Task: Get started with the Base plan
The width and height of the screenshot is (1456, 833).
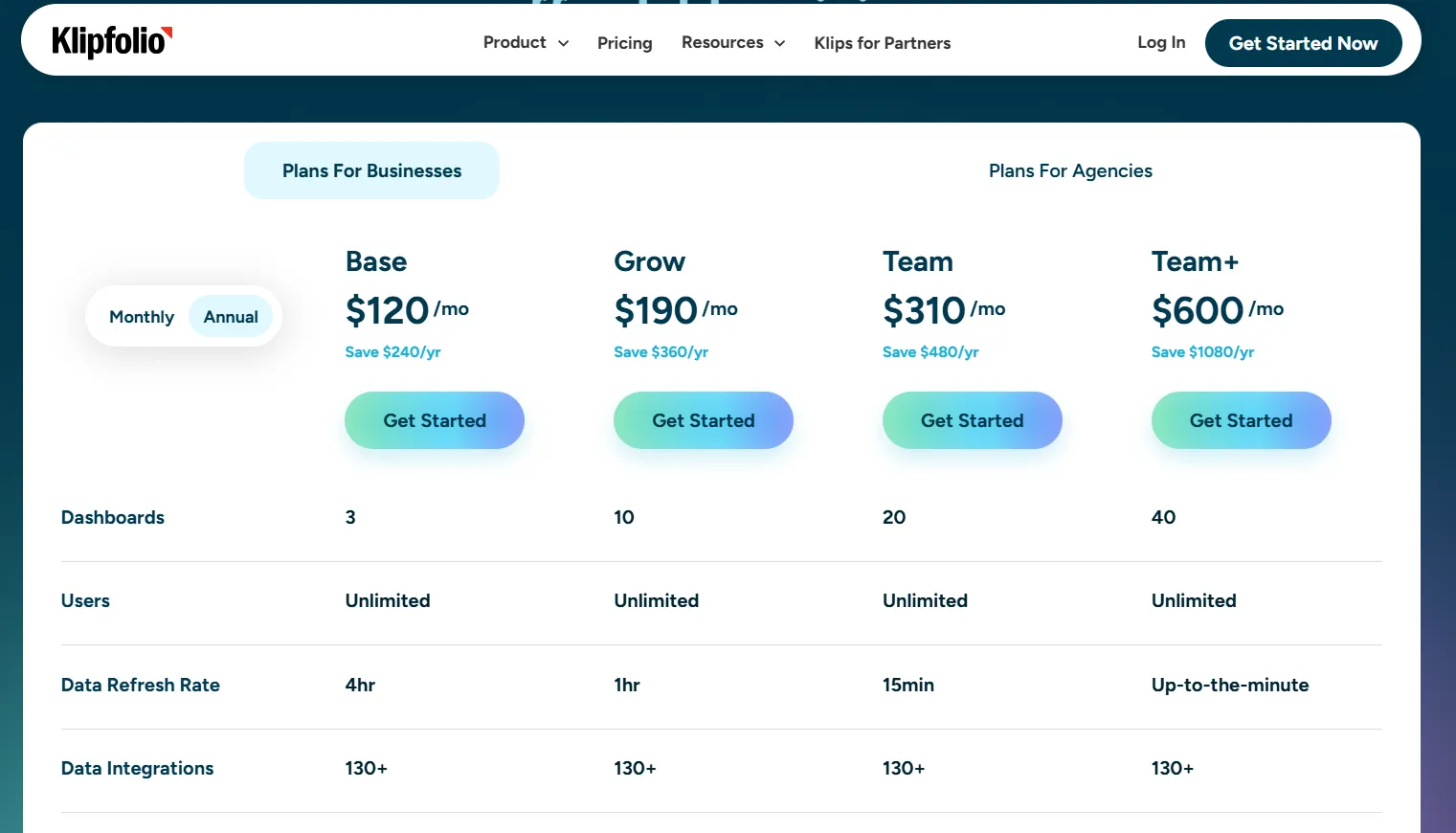Action: 435,420
